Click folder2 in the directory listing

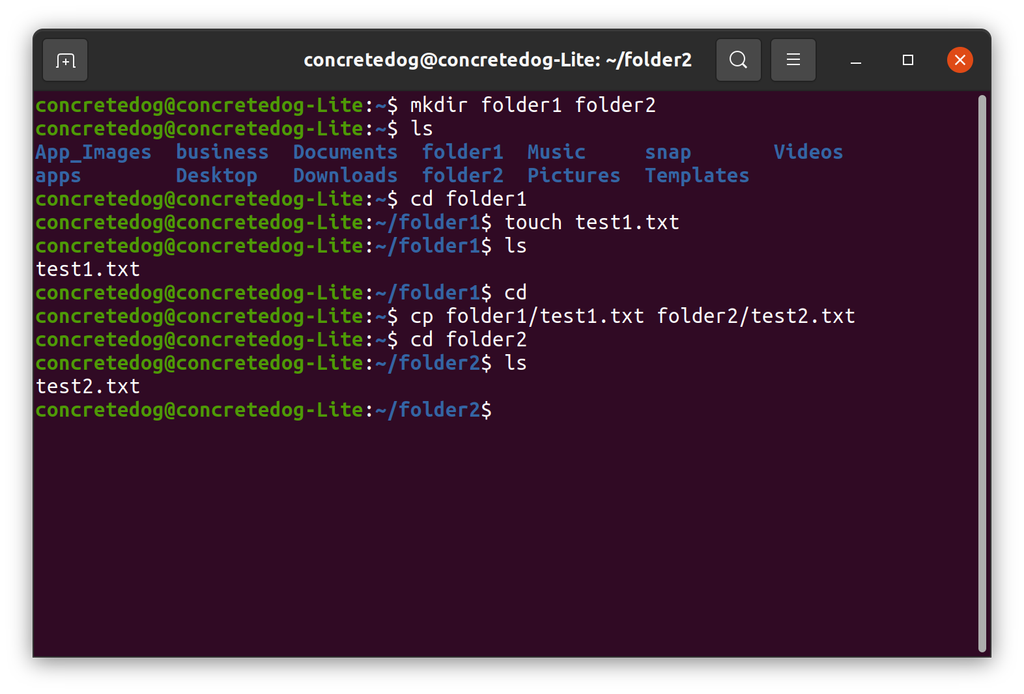[463, 175]
